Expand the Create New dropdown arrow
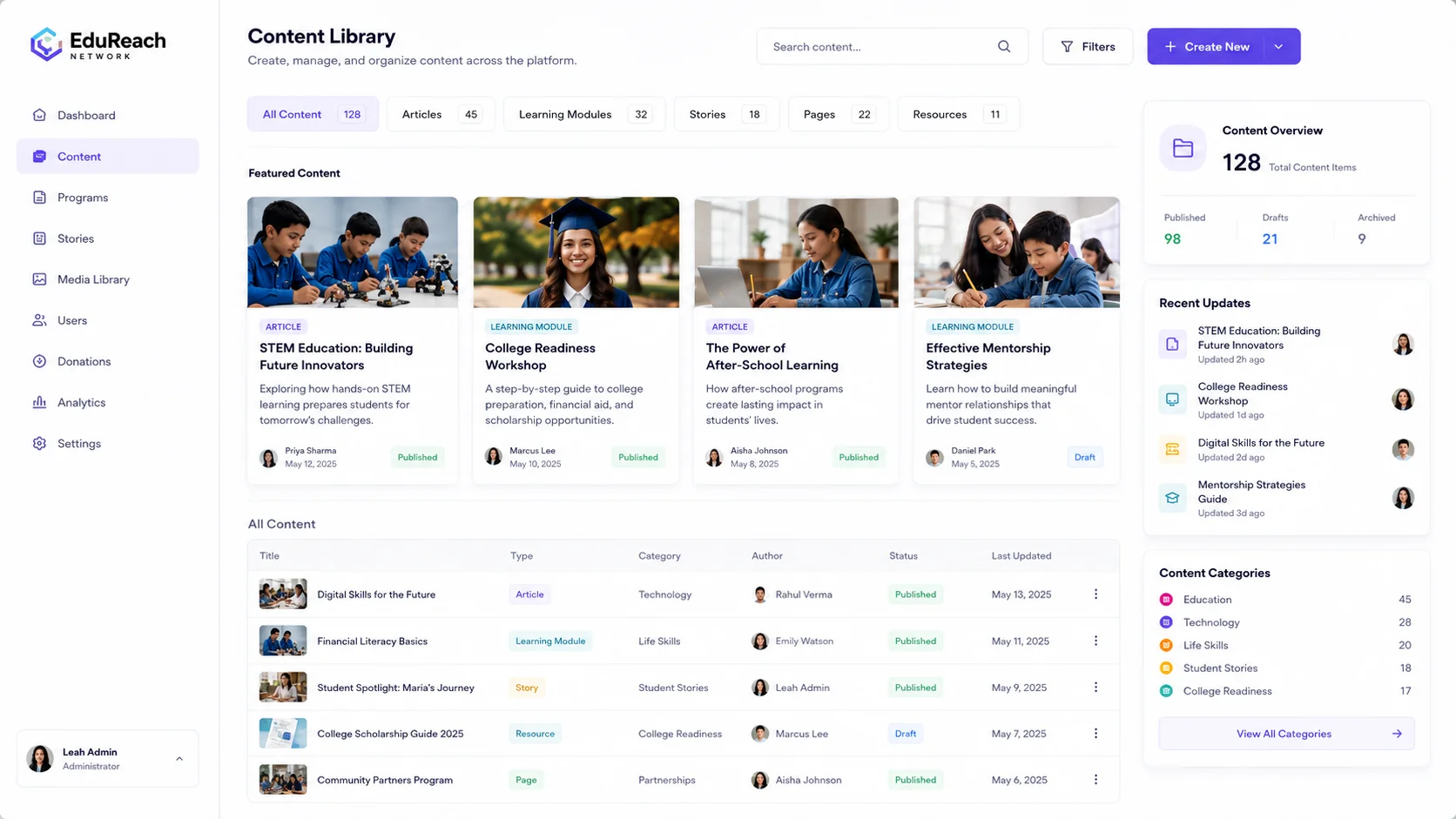This screenshot has width=1456, height=819. (x=1278, y=47)
